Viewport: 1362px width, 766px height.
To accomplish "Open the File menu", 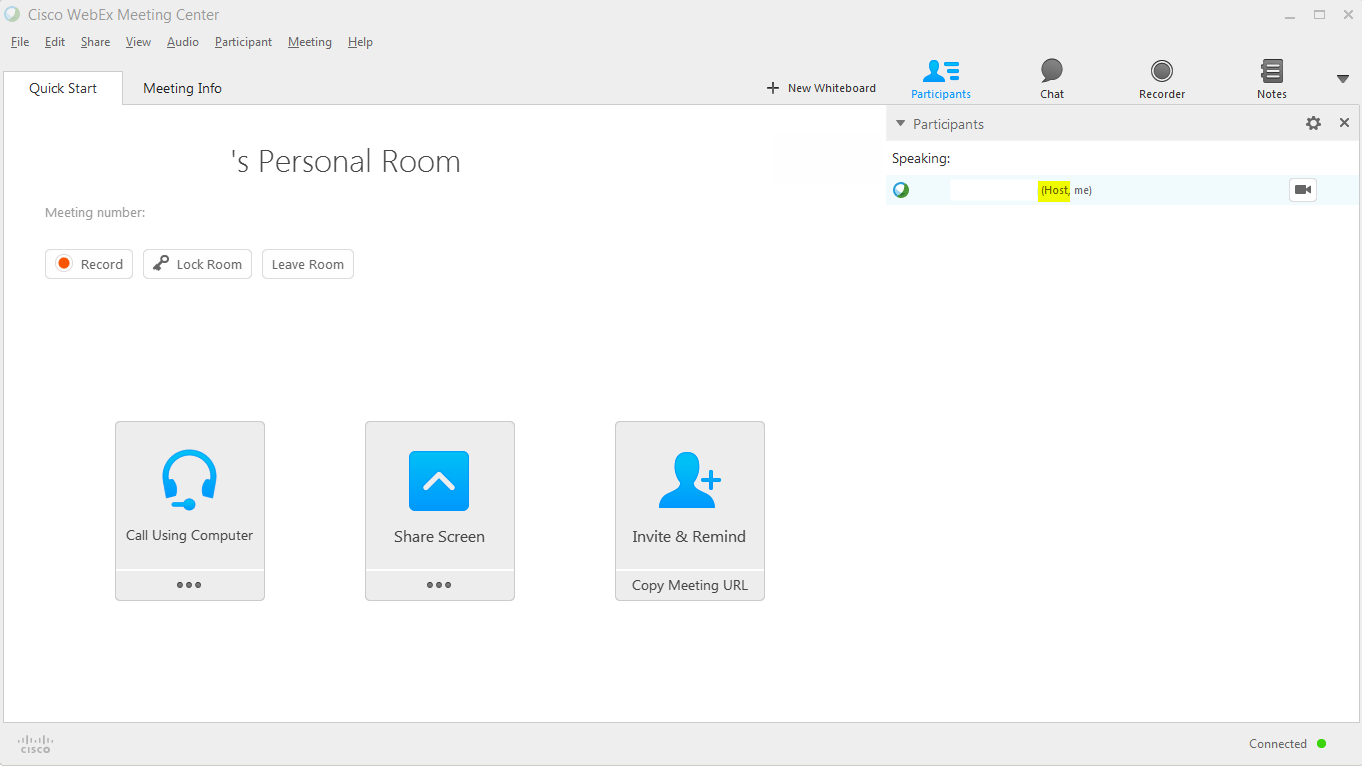I will click(20, 42).
